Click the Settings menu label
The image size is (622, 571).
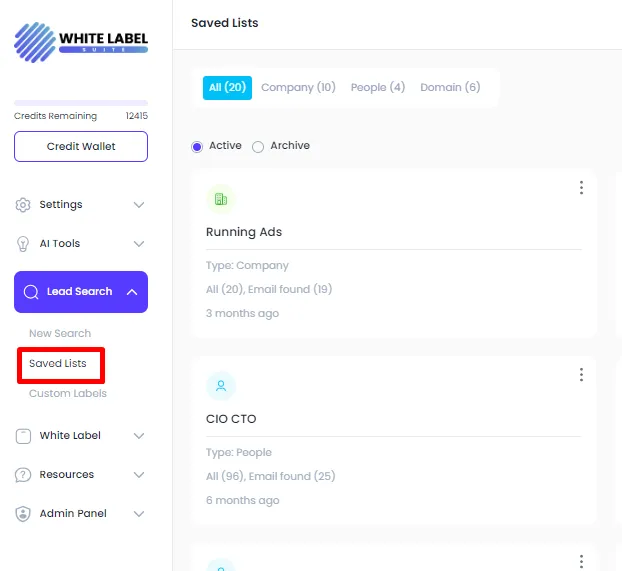click(61, 205)
